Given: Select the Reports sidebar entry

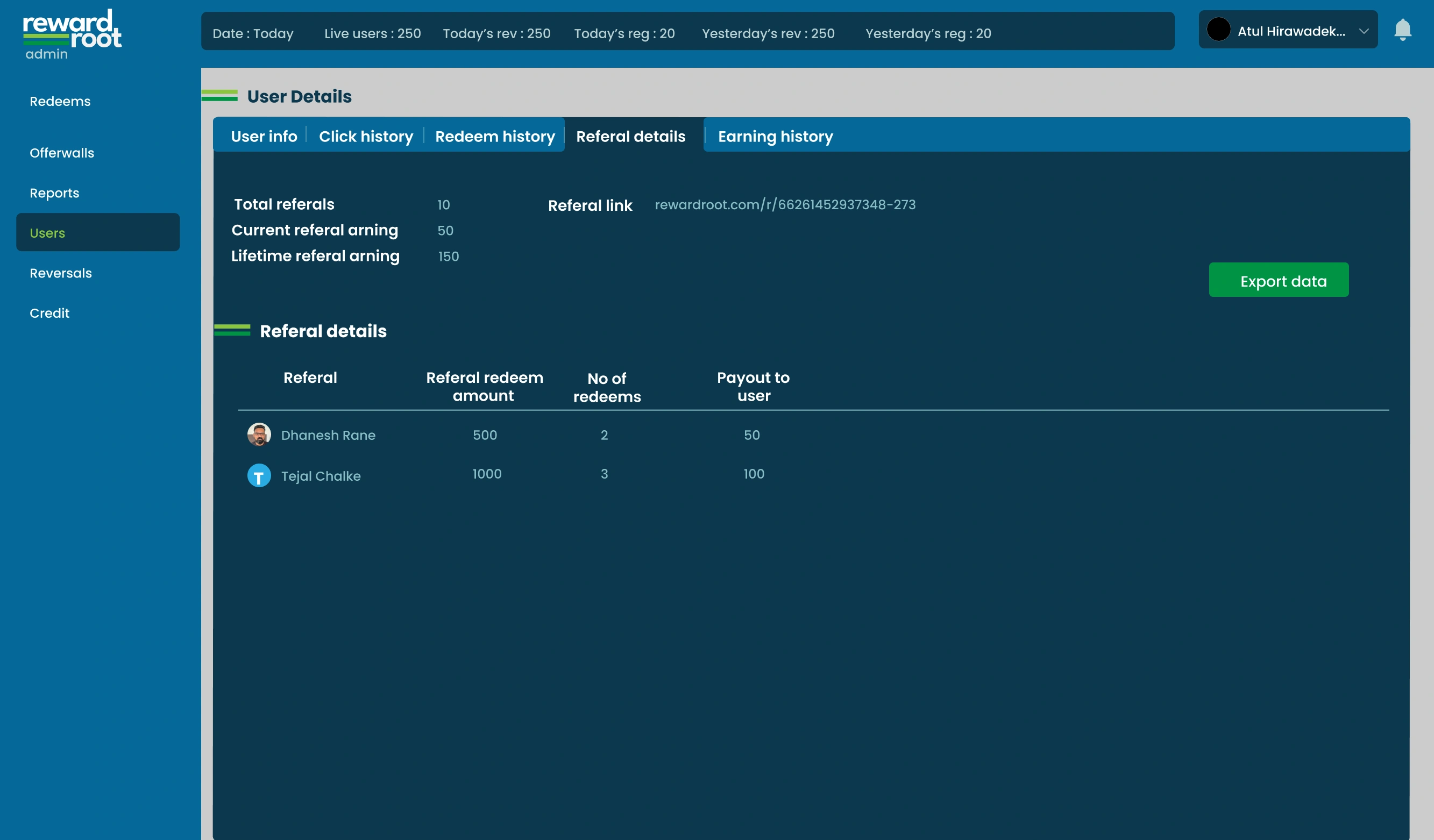Looking at the screenshot, I should pyautogui.click(x=54, y=193).
